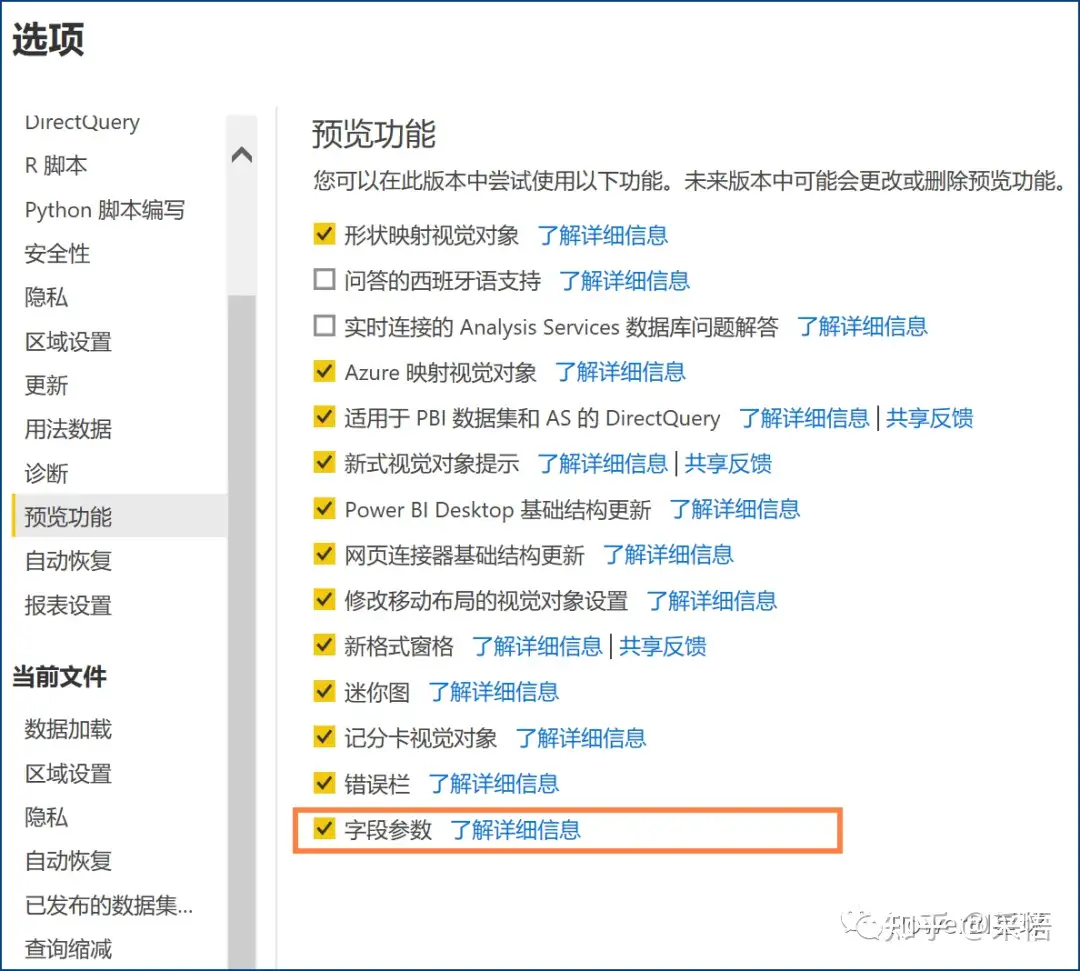Select 报表设置 category
Image resolution: width=1080 pixels, height=971 pixels.
[x=68, y=605]
